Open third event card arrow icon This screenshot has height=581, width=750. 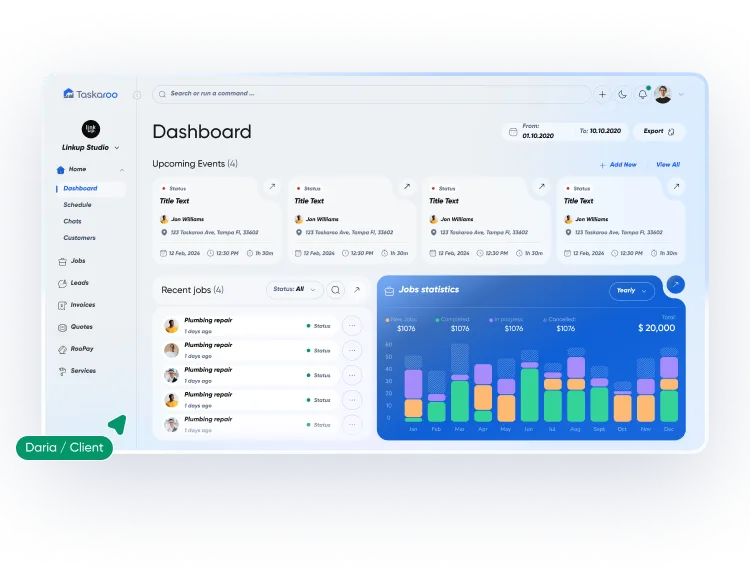(x=541, y=186)
